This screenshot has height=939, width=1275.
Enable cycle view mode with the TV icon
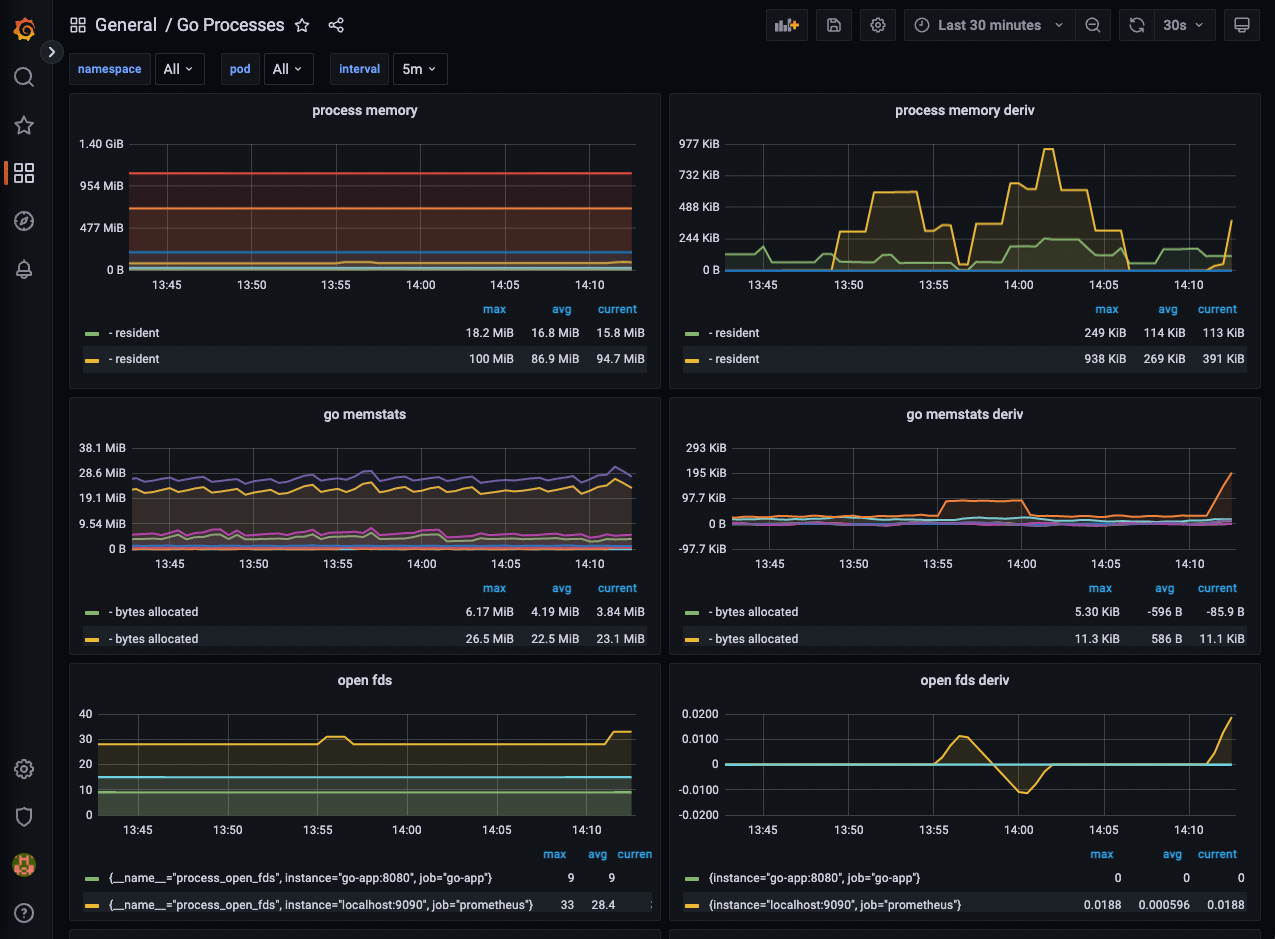[1241, 25]
